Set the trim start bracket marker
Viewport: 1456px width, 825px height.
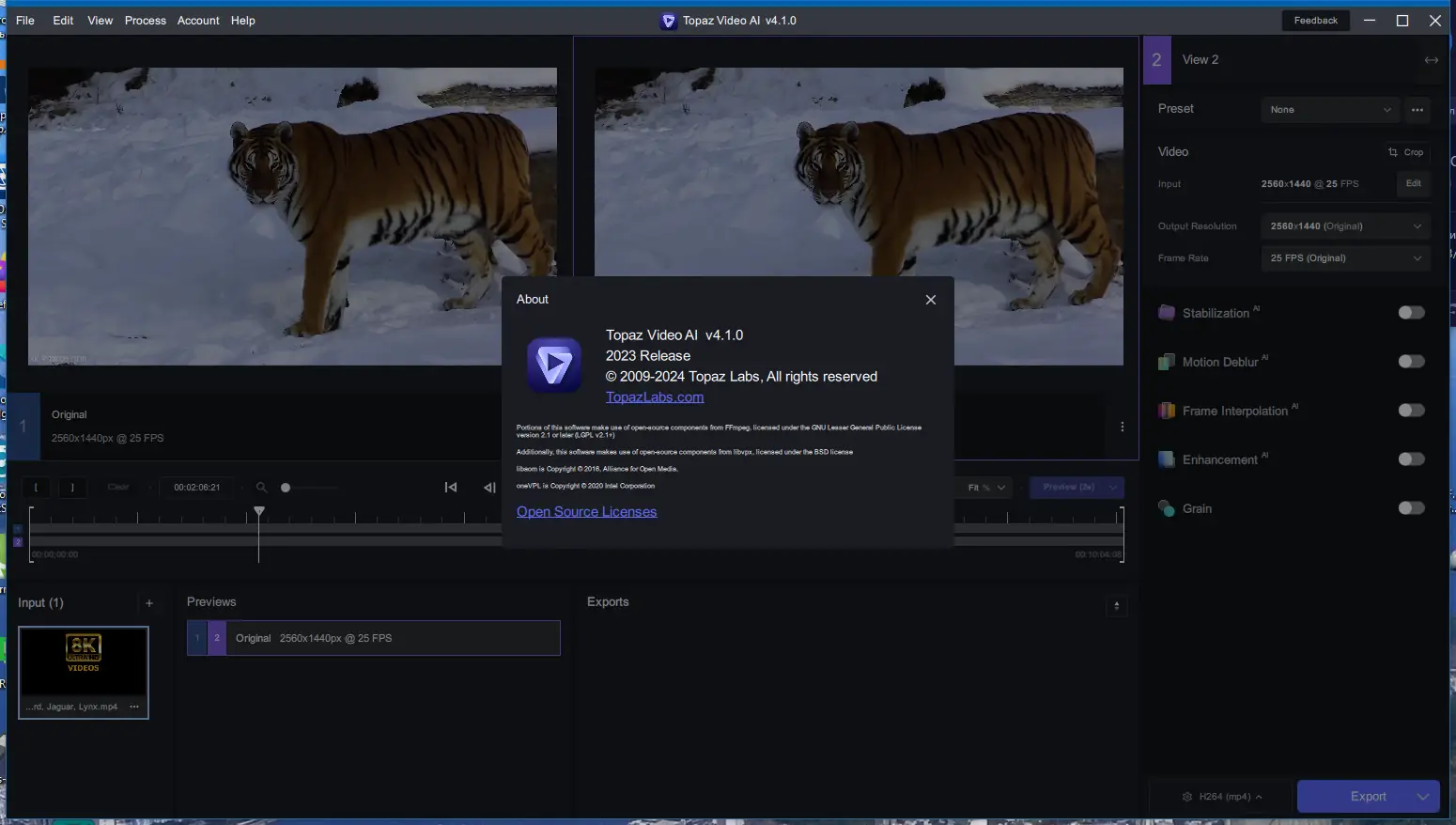pos(37,488)
